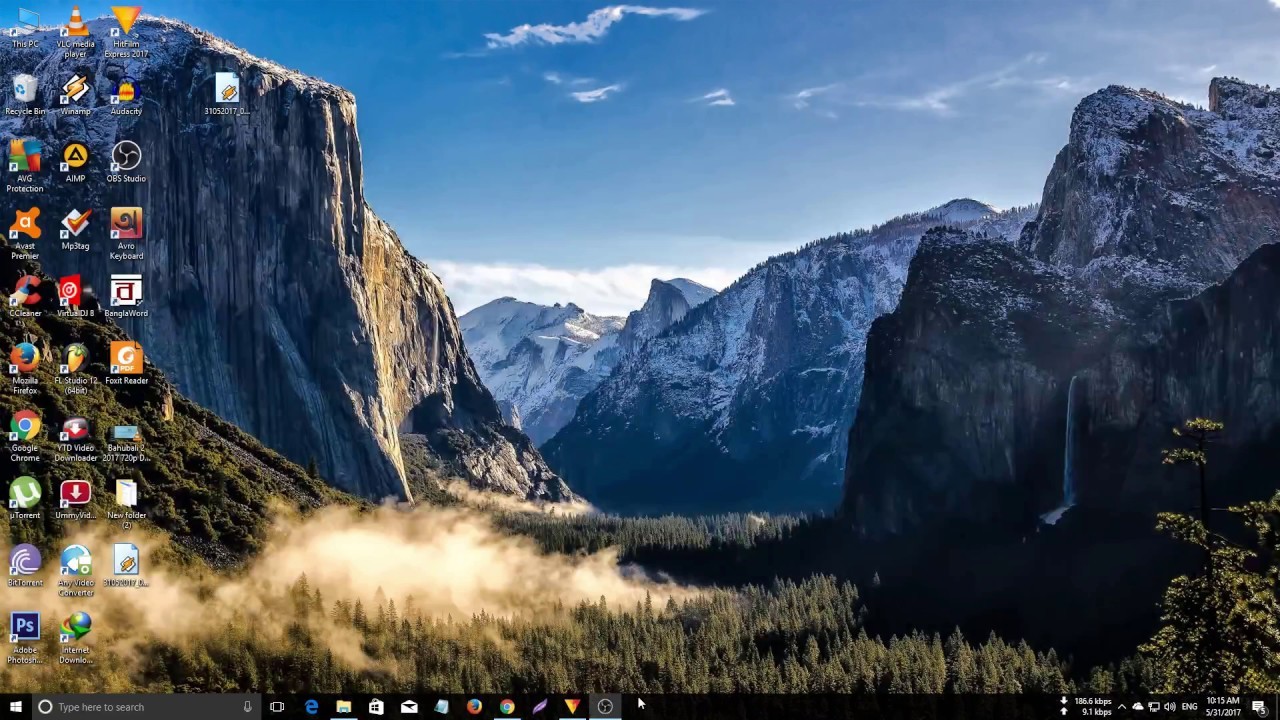Select the FL Studio 12 desktop icon
This screenshot has width=1280, height=720.
tap(75, 359)
